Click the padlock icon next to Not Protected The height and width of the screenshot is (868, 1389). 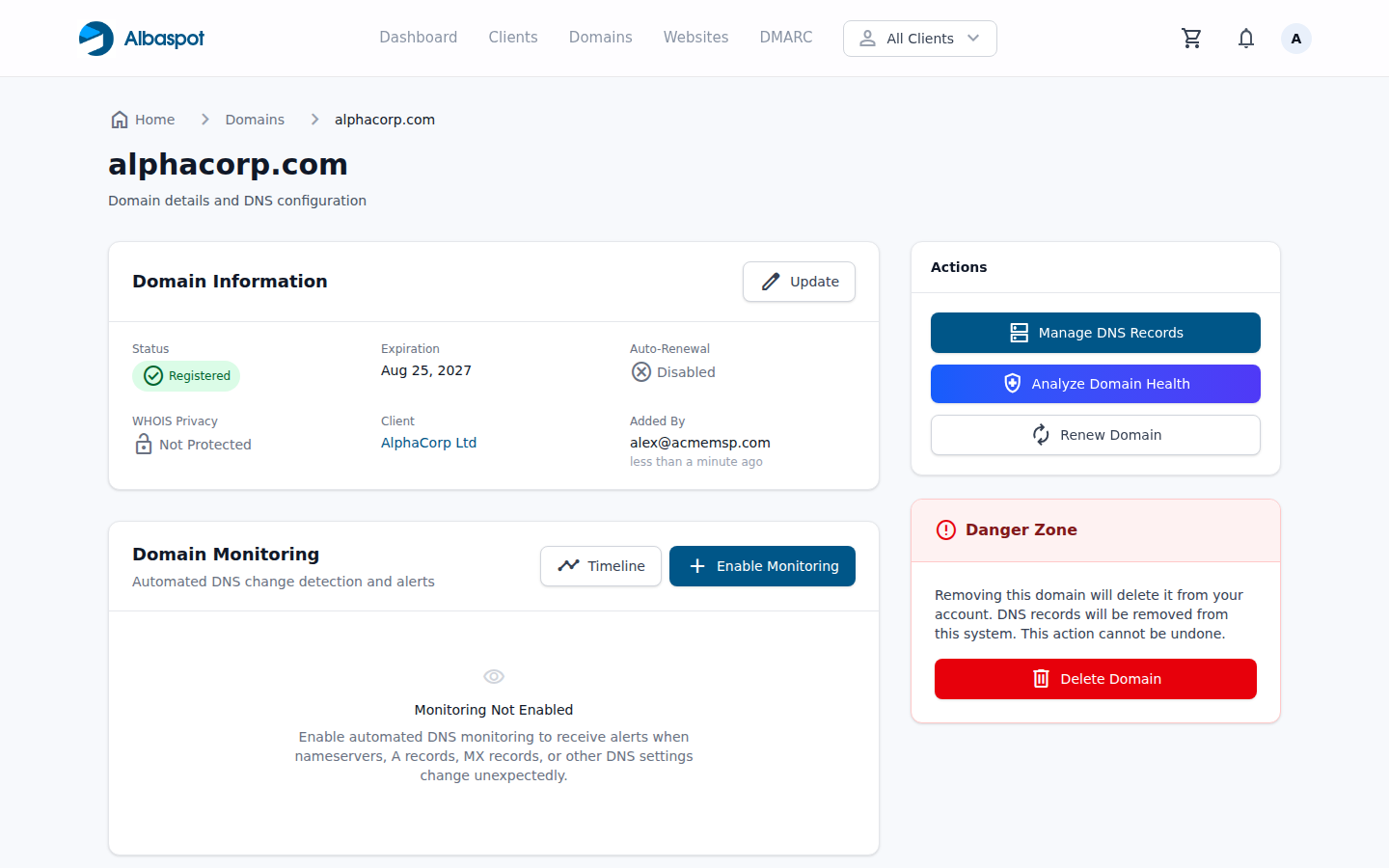point(142,444)
